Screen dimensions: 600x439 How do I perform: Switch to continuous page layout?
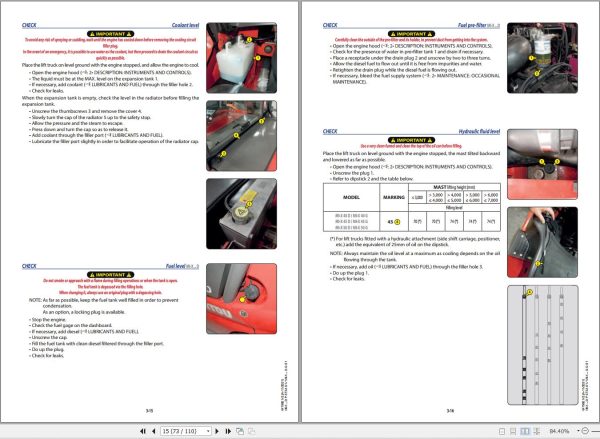coord(513,431)
